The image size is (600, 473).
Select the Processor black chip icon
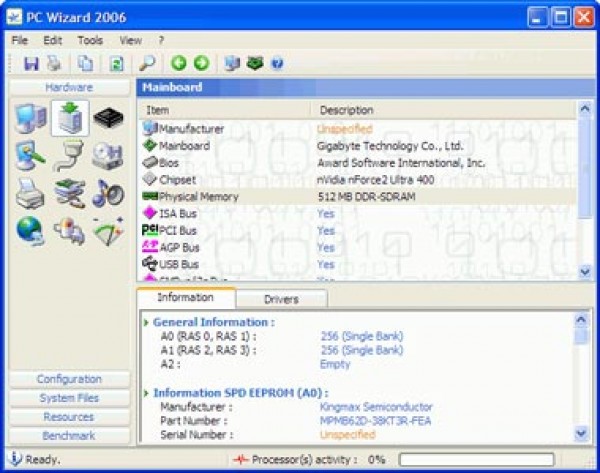(x=109, y=118)
